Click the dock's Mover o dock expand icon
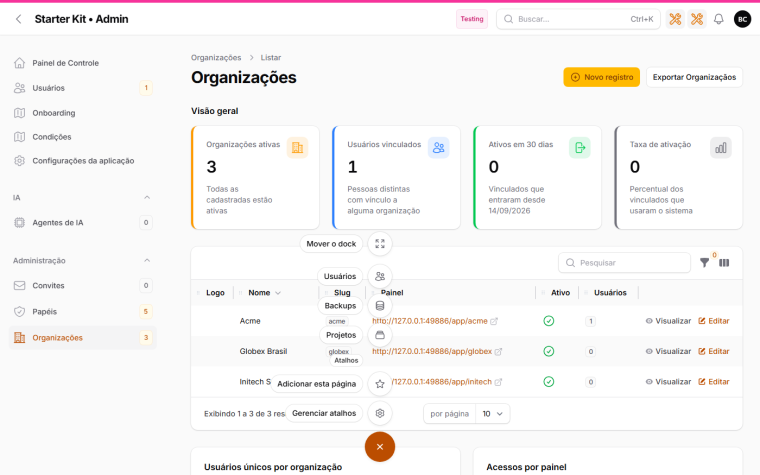 pyautogui.click(x=380, y=244)
